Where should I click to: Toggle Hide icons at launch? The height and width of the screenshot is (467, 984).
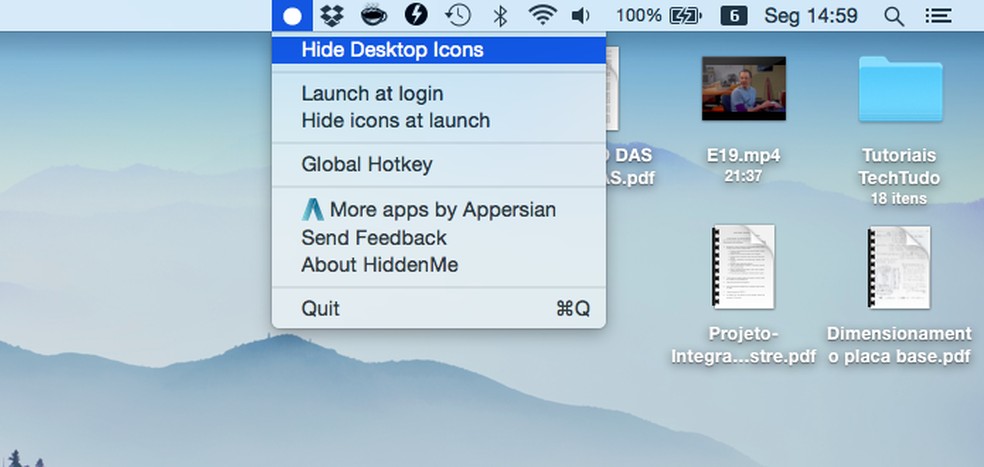pos(439,121)
